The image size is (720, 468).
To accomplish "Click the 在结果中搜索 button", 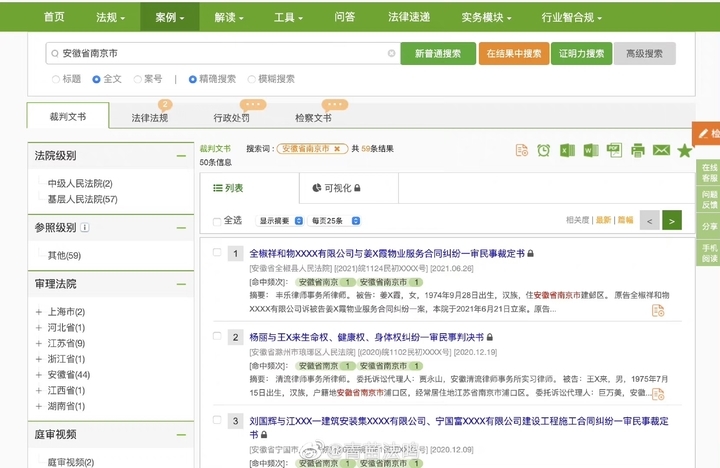I will pyautogui.click(x=513, y=54).
